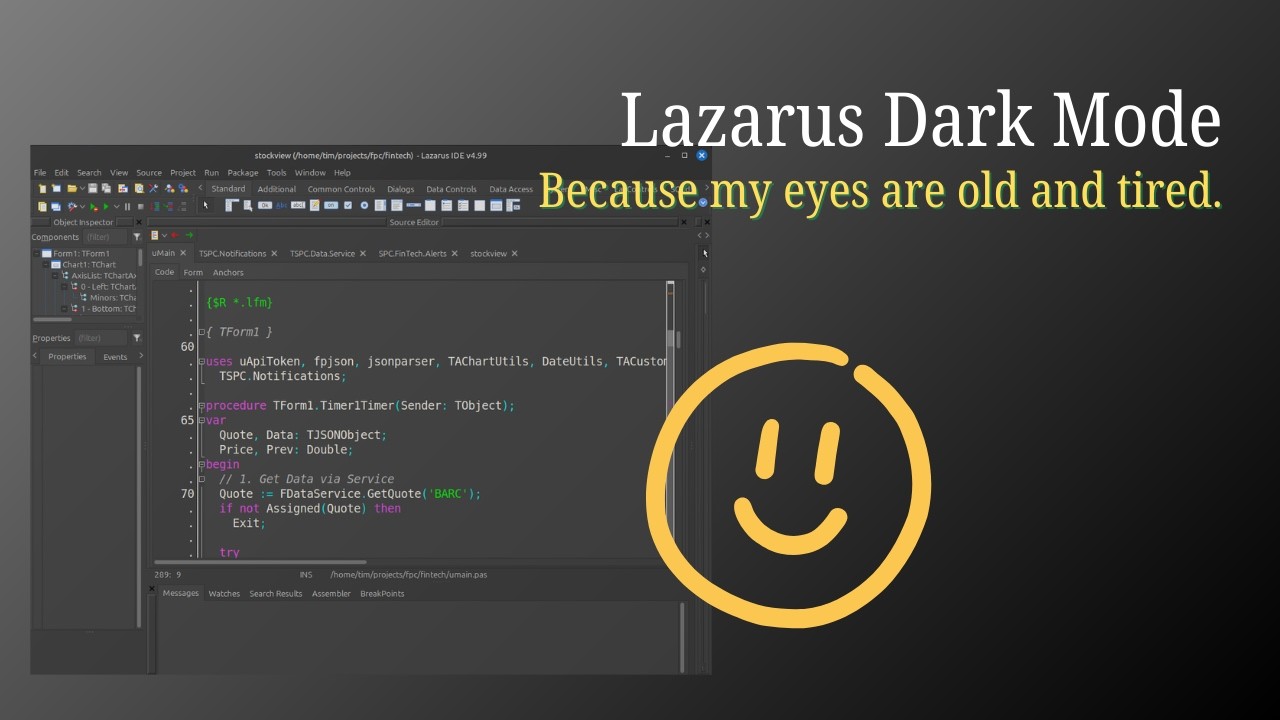Fold the 'procedure TForm1.Timer1Timer' code block

coord(201,406)
